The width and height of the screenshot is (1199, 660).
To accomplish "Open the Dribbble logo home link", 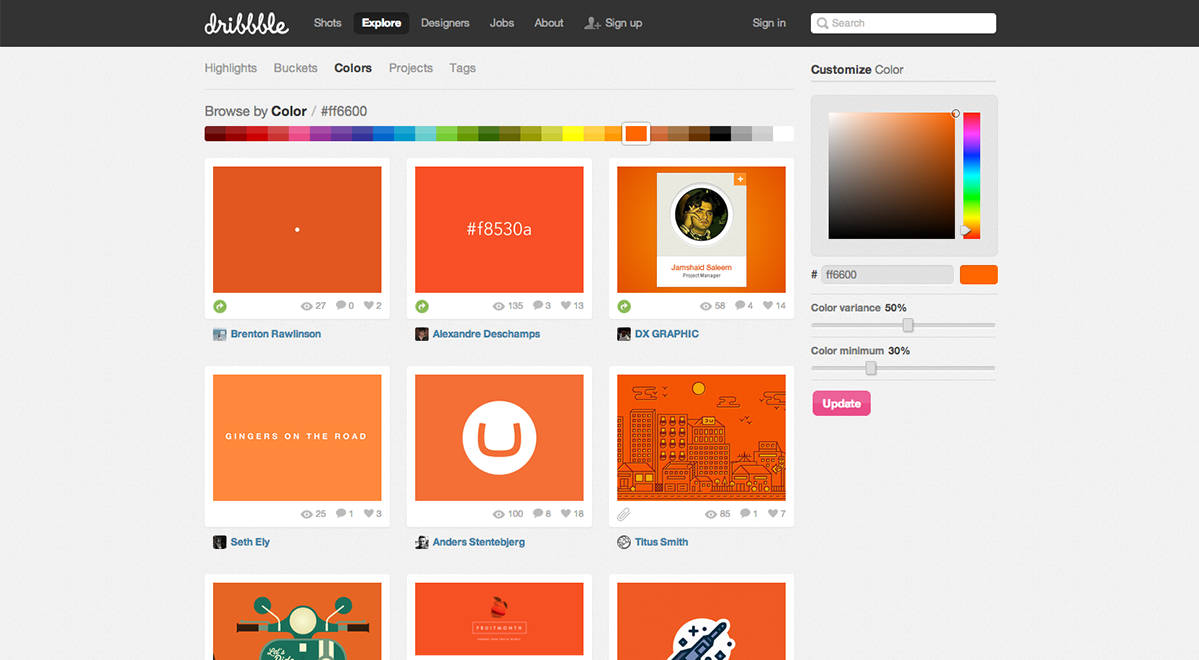I will pyautogui.click(x=246, y=23).
